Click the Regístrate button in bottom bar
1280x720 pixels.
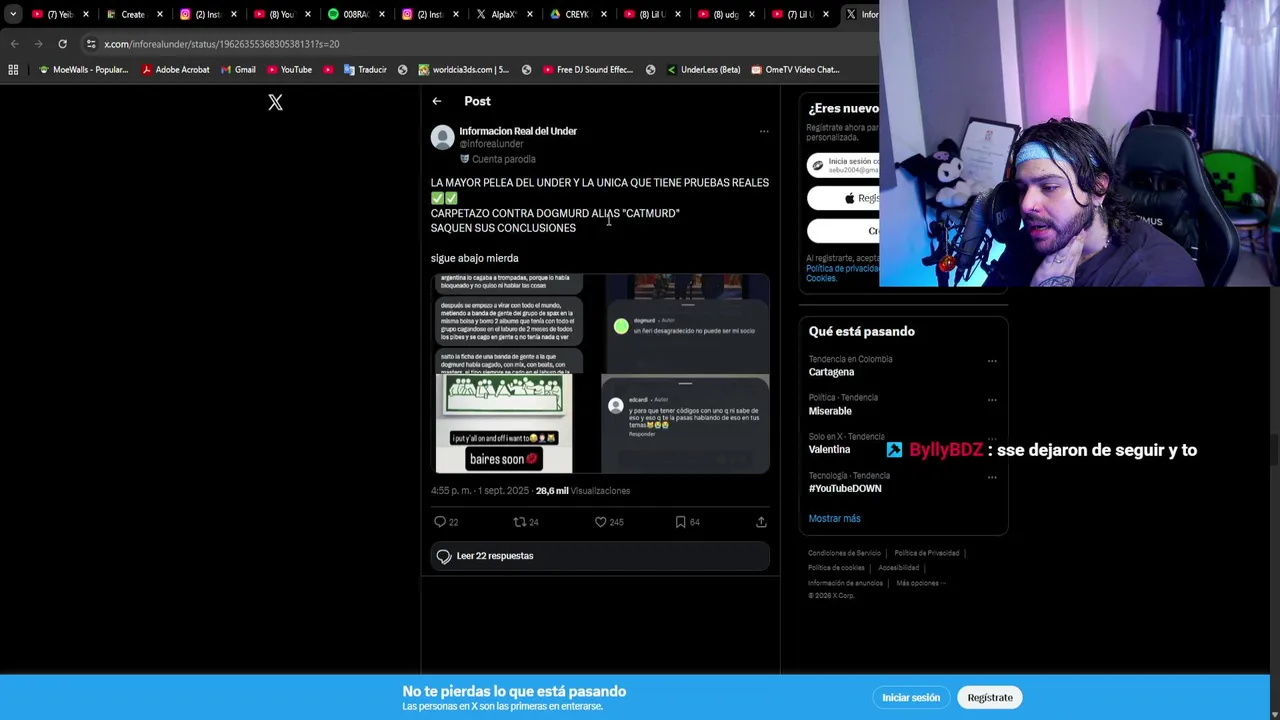click(x=990, y=698)
